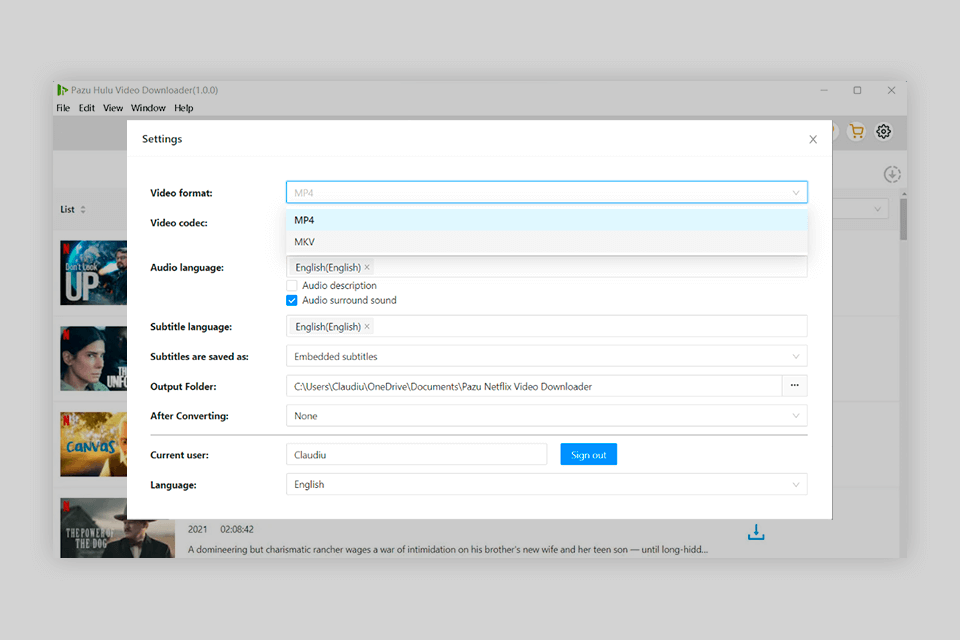Open the settings gear icon
This screenshot has height=640, width=960.
883,132
